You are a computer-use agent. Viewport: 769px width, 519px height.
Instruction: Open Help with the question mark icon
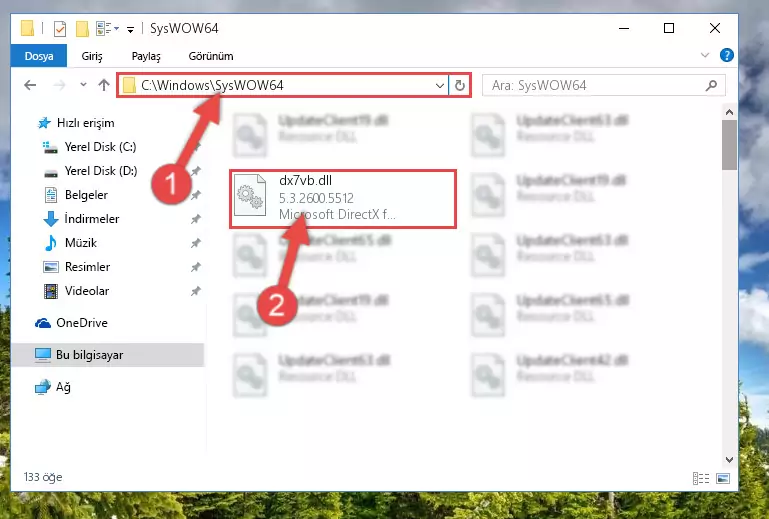tap(727, 55)
